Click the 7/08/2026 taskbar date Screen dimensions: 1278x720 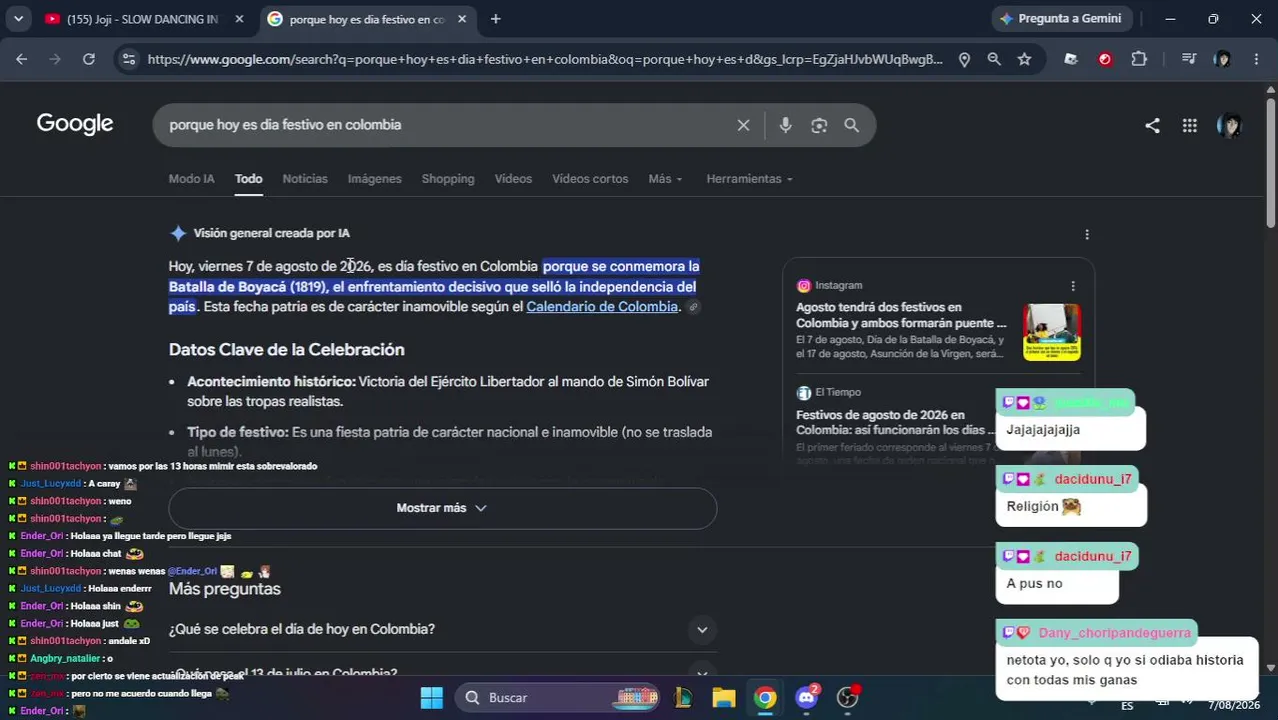pos(1234,705)
